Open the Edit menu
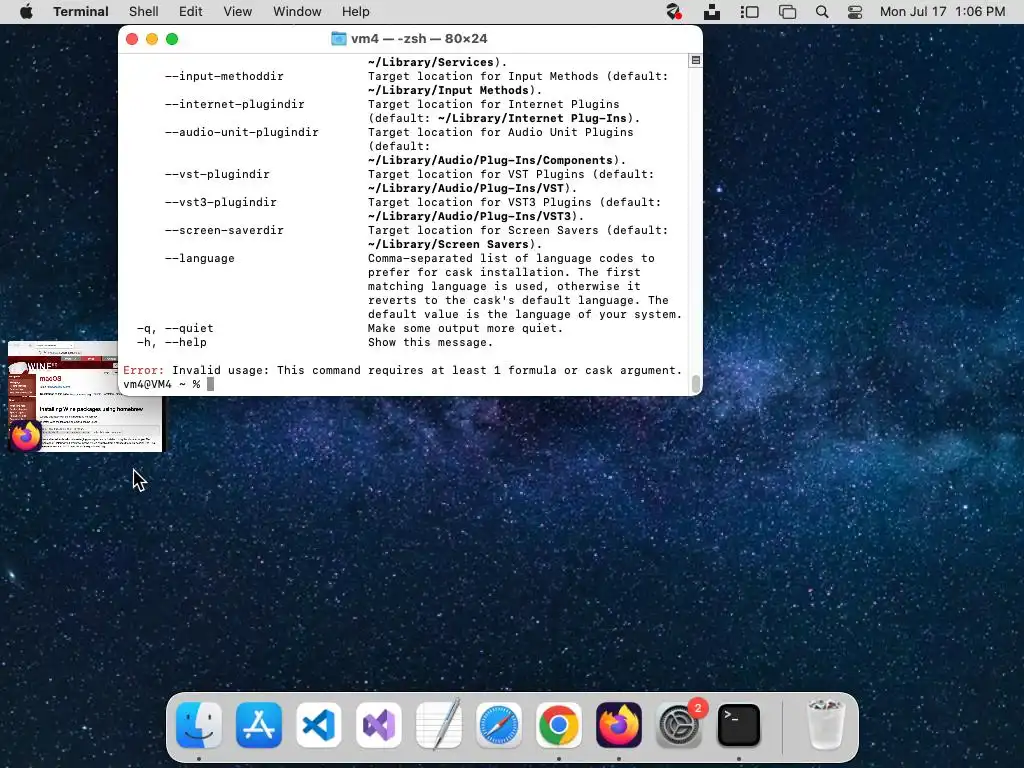 coord(191,12)
